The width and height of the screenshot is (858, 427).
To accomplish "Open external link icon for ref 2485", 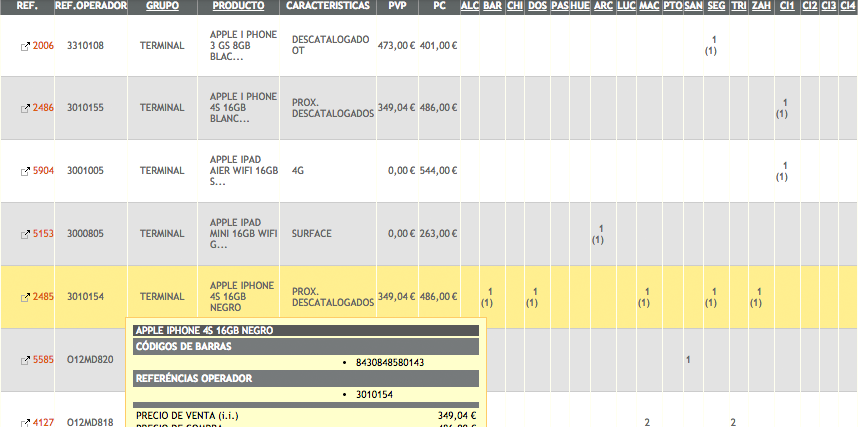I will click(x=25, y=297).
